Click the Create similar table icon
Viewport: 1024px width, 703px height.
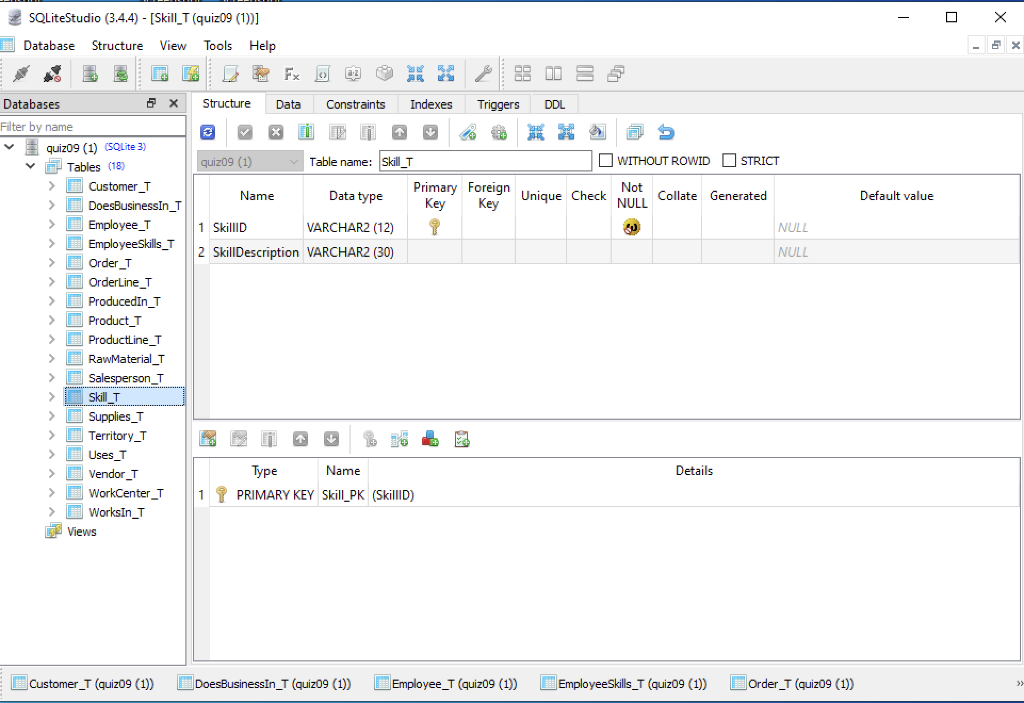tap(635, 133)
